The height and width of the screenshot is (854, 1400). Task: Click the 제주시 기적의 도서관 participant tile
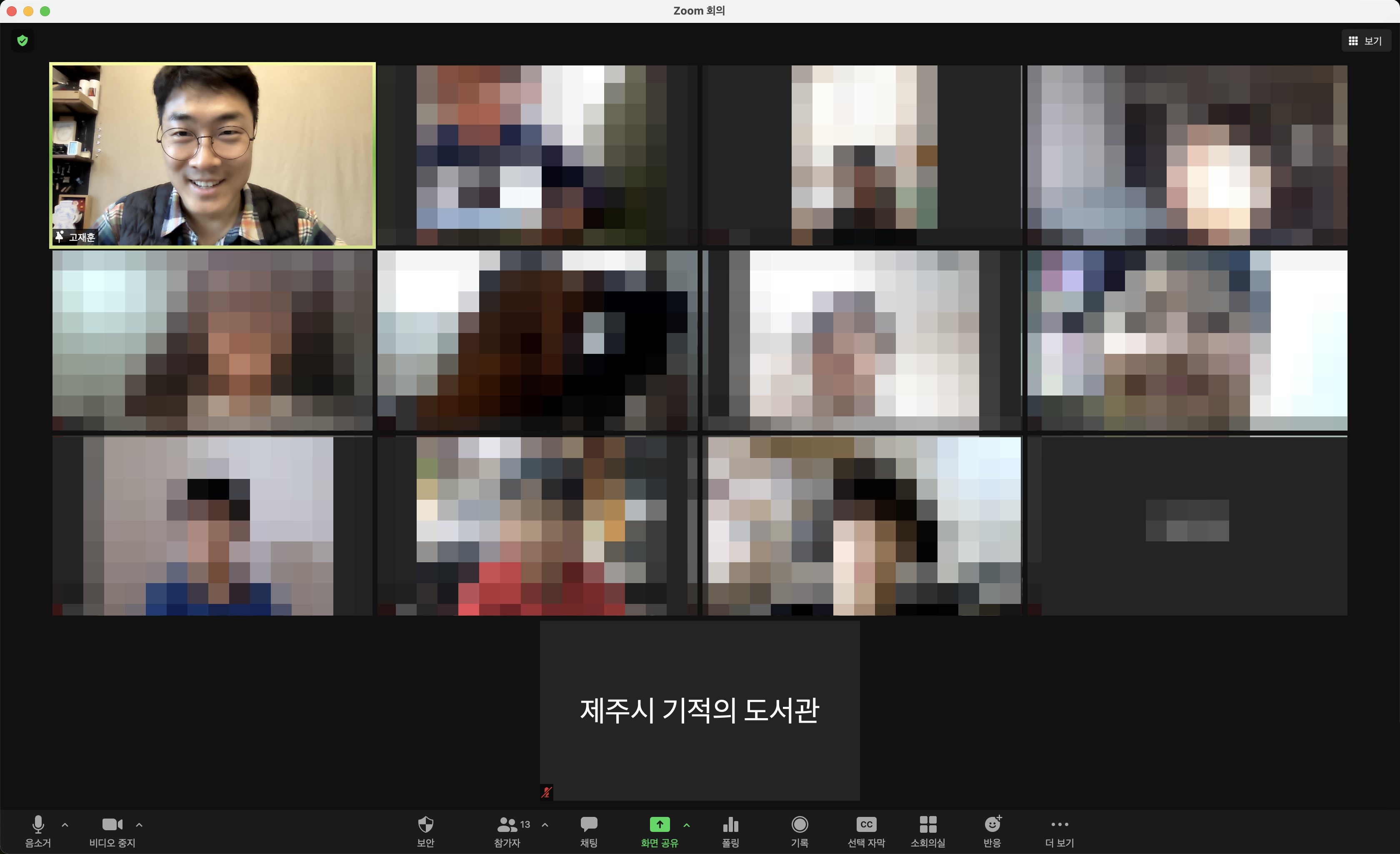[x=700, y=710]
